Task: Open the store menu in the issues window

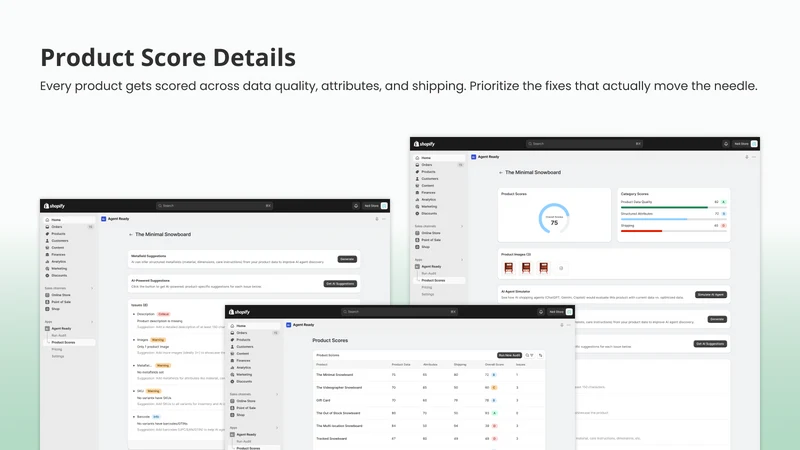Action: point(375,206)
